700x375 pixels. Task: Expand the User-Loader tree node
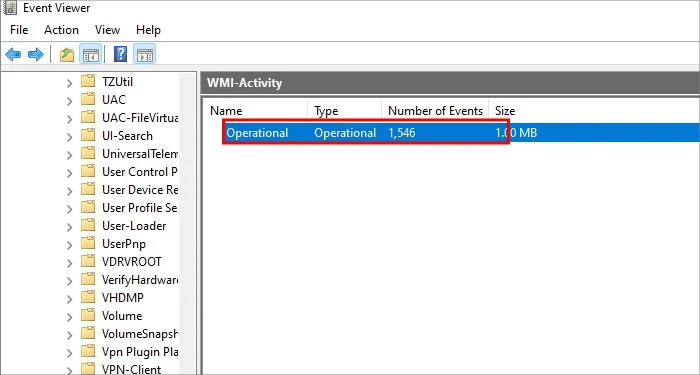click(69, 227)
